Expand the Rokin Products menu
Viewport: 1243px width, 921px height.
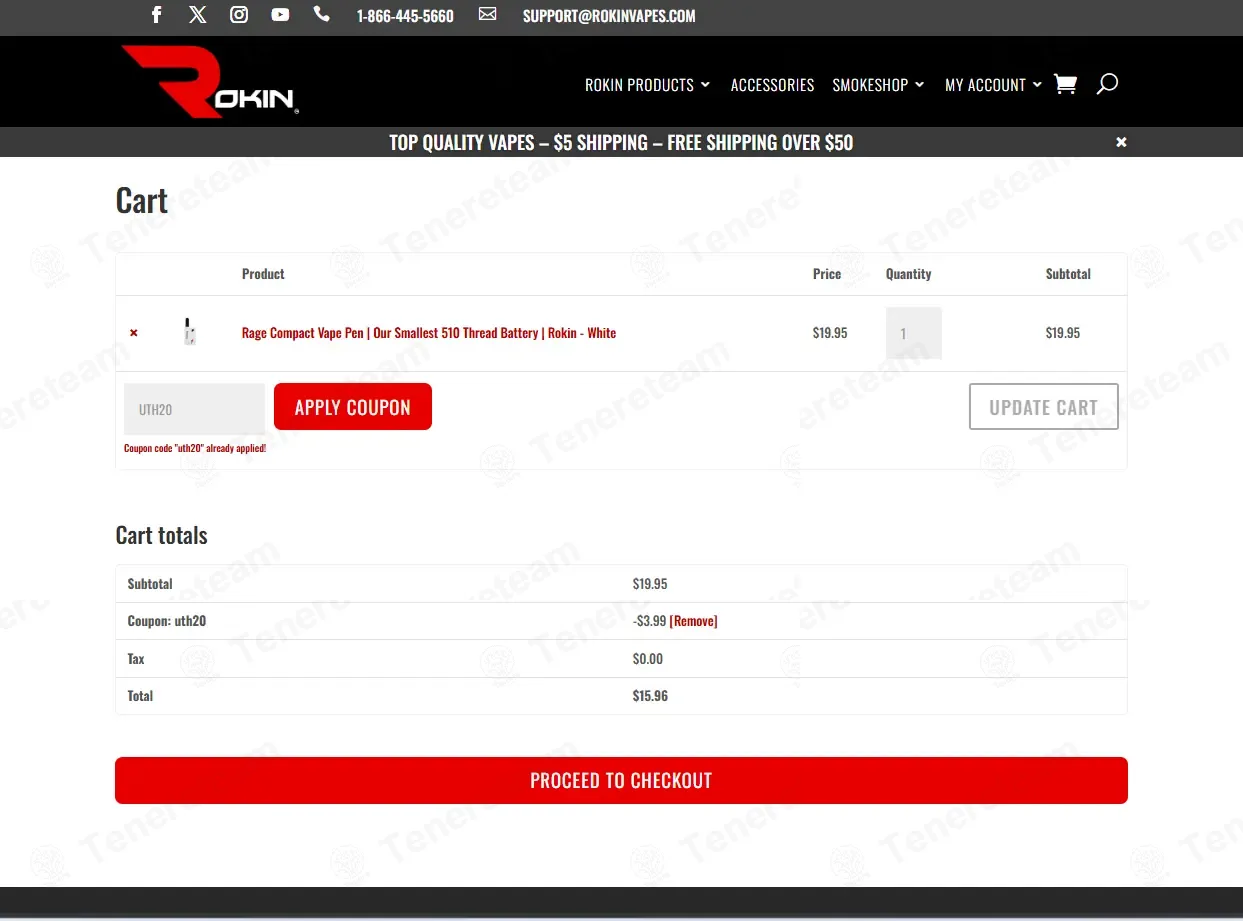[647, 85]
